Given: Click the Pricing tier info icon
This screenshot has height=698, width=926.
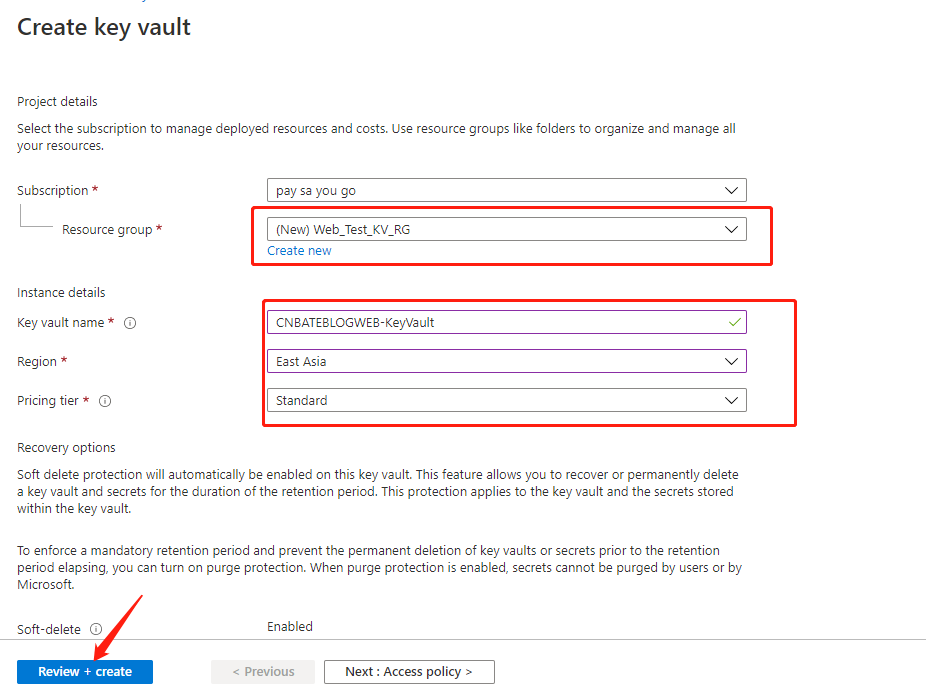Looking at the screenshot, I should click(x=105, y=401).
